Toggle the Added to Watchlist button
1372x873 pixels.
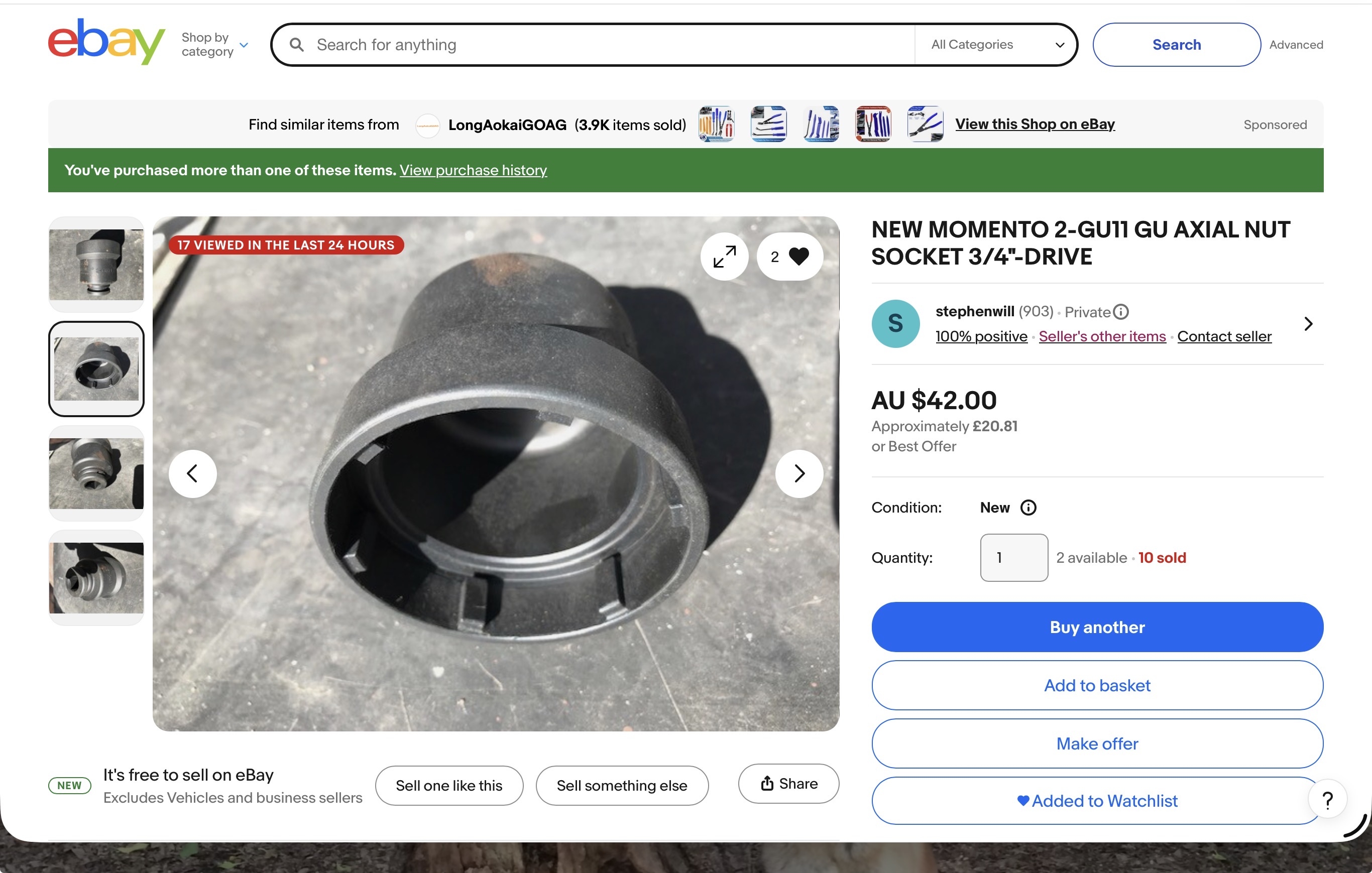click(x=1097, y=800)
